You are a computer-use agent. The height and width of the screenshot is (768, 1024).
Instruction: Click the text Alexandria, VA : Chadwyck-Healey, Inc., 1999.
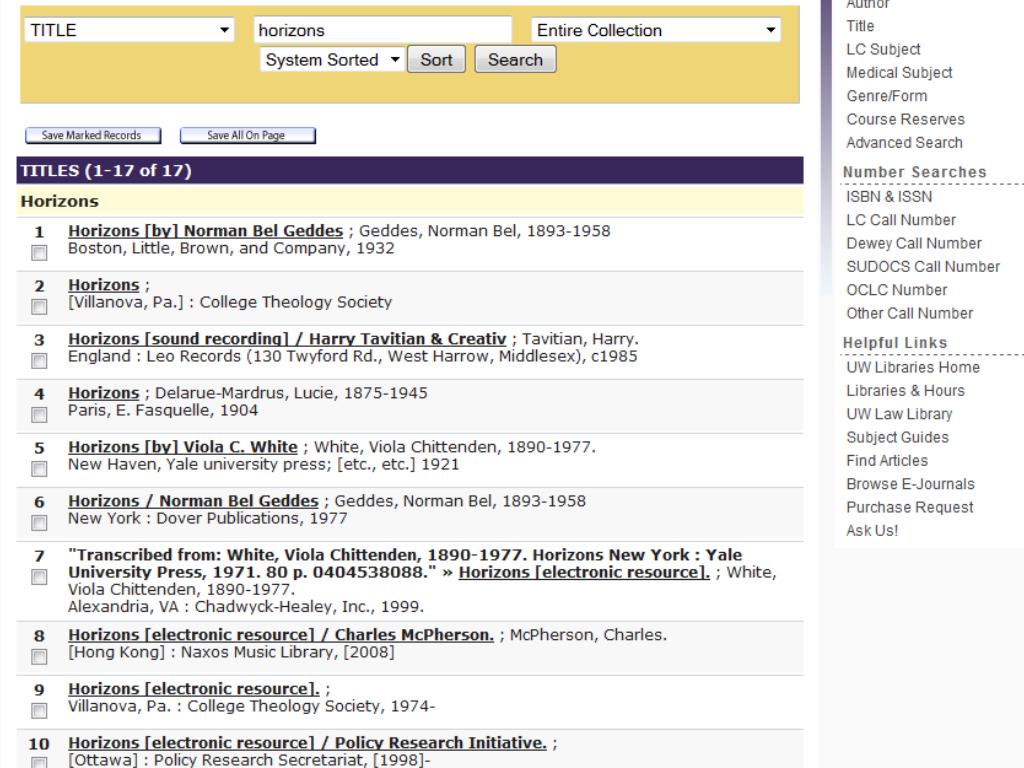tap(246, 607)
